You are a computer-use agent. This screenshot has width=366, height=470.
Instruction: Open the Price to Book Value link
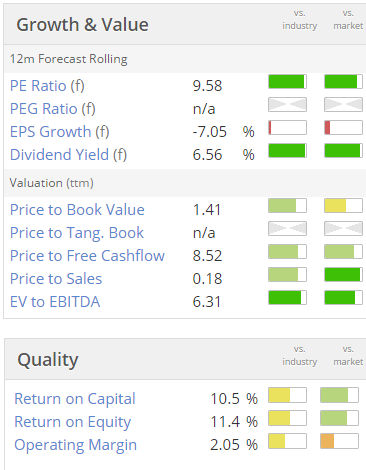77,210
